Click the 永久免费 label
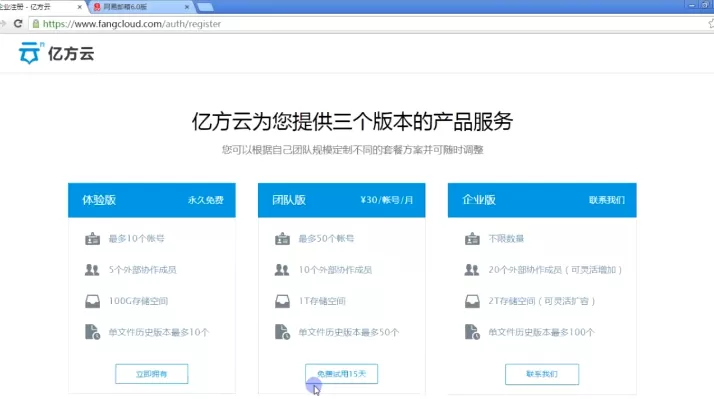714x399 pixels. click(x=206, y=200)
